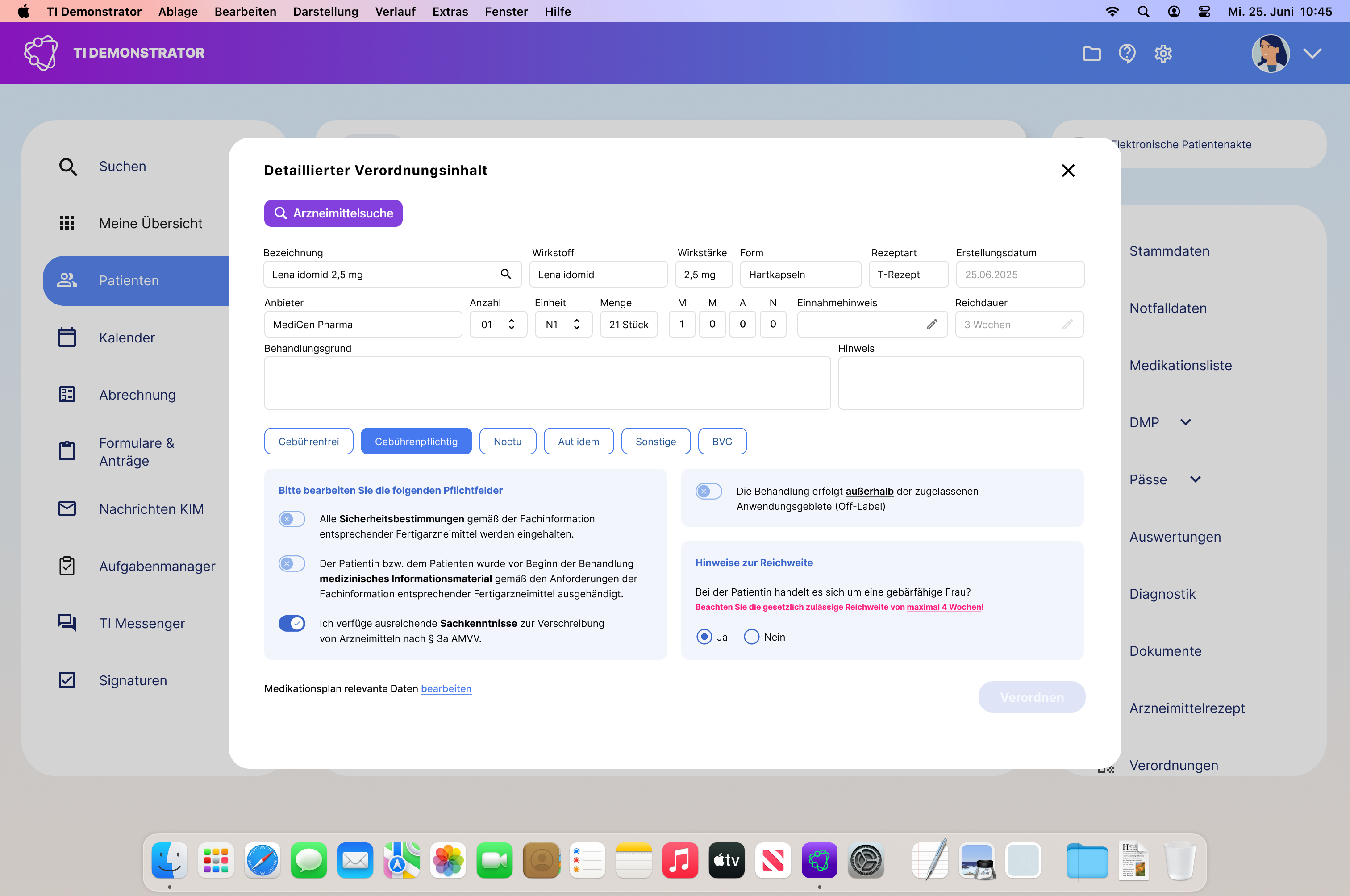Viewport: 1350px width, 896px height.
Task: Close the Detaillierter Verordnungsinhalt dialog
Action: coord(1068,170)
